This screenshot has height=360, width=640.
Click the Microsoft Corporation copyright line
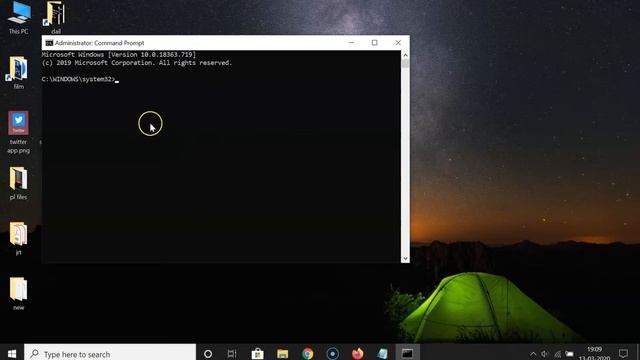click(137, 63)
